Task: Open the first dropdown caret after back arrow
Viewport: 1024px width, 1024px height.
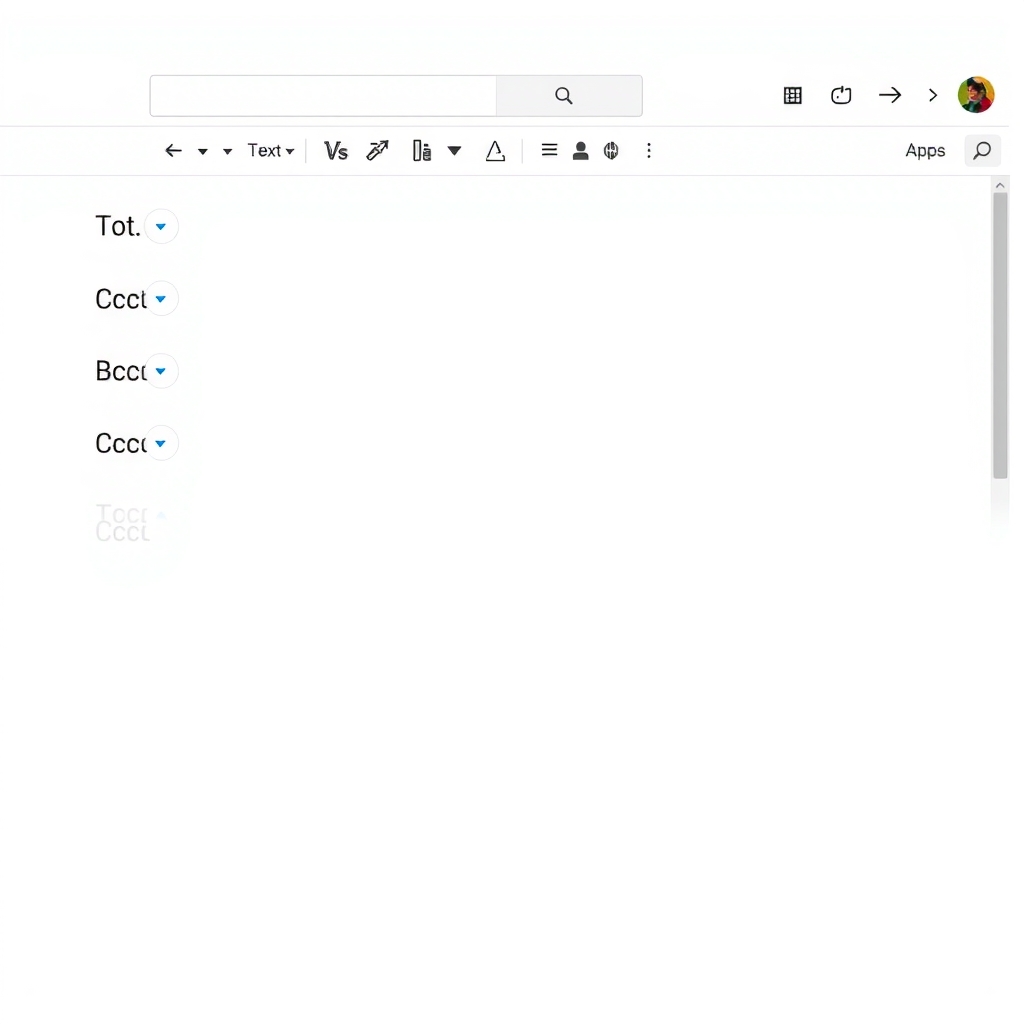Action: click(x=202, y=152)
